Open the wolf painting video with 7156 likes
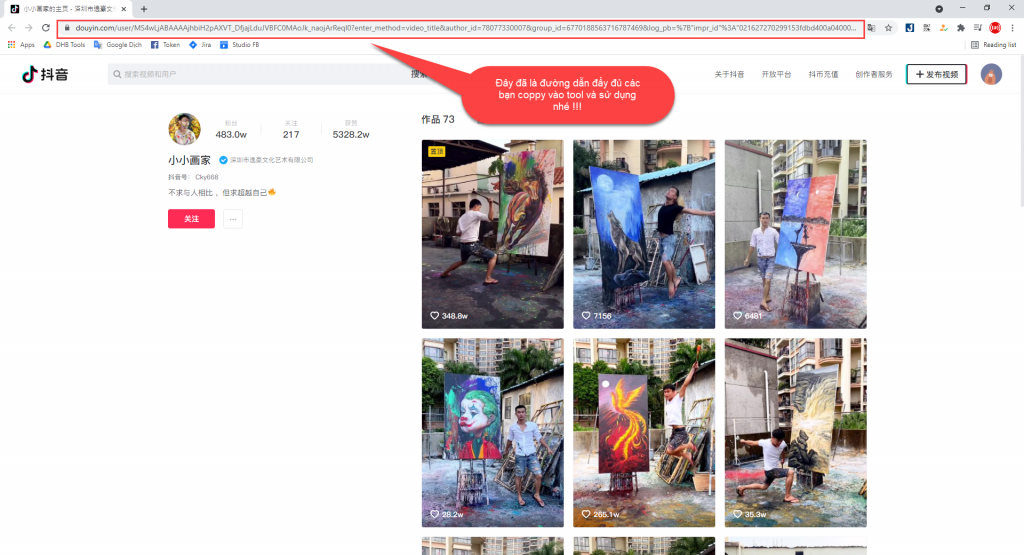Image resolution: width=1024 pixels, height=555 pixels. (x=644, y=234)
